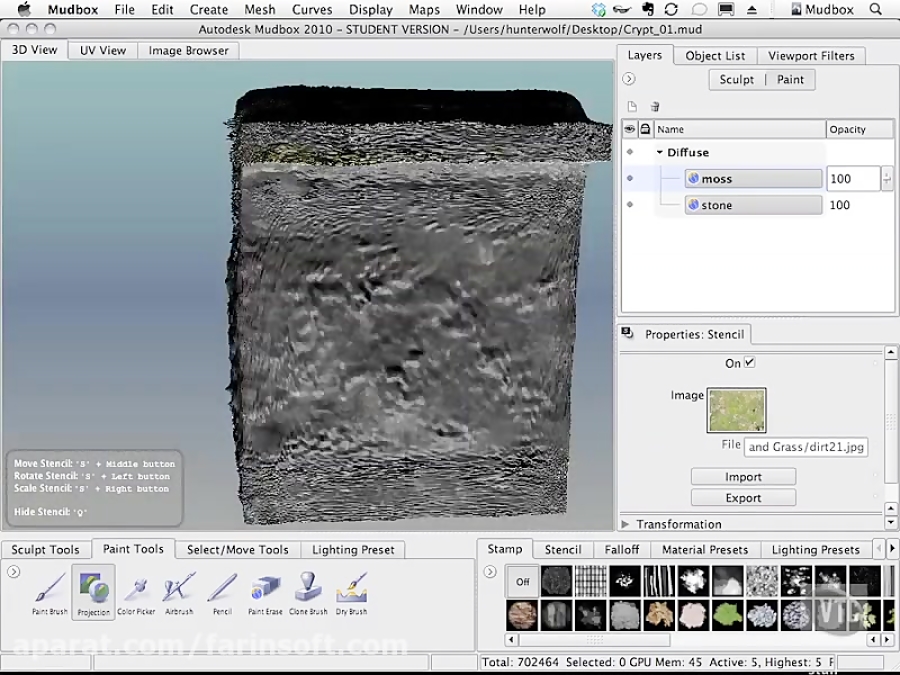
Task: Switch to the Stencil tab
Action: tap(562, 549)
